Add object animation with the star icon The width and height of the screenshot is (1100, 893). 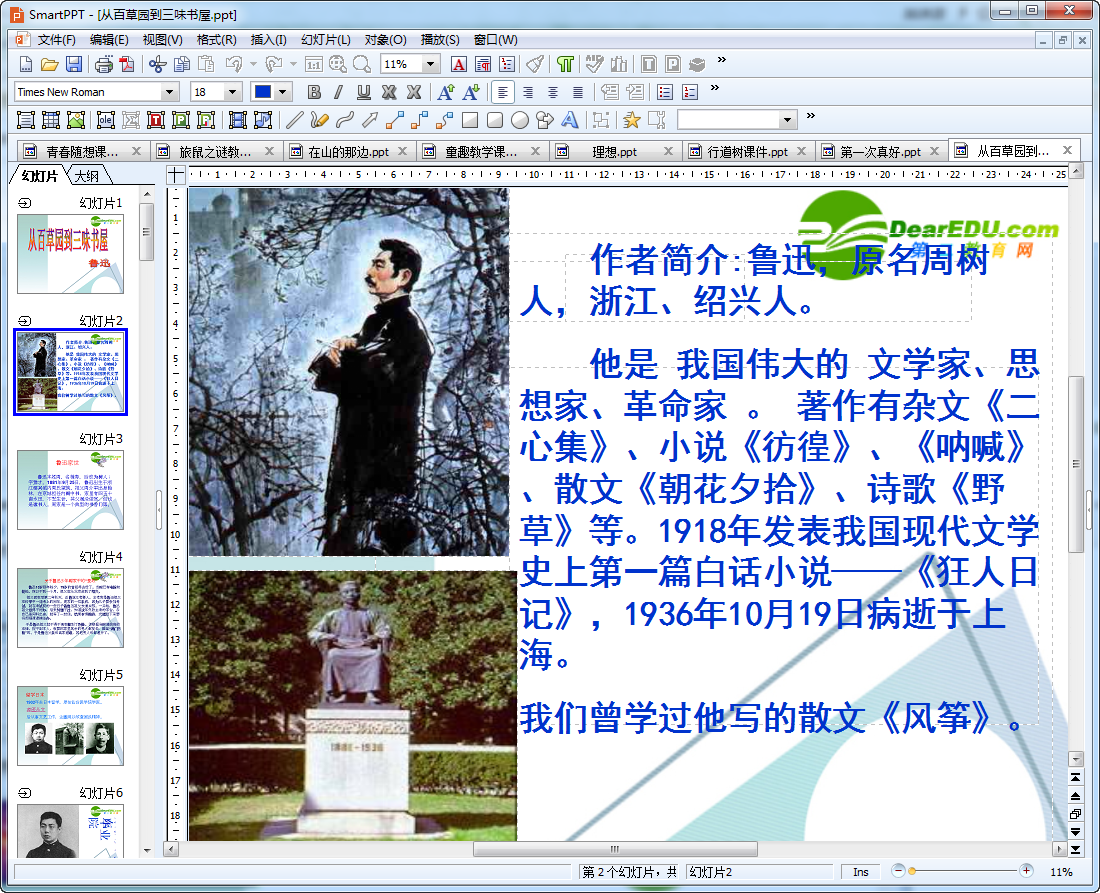point(631,120)
